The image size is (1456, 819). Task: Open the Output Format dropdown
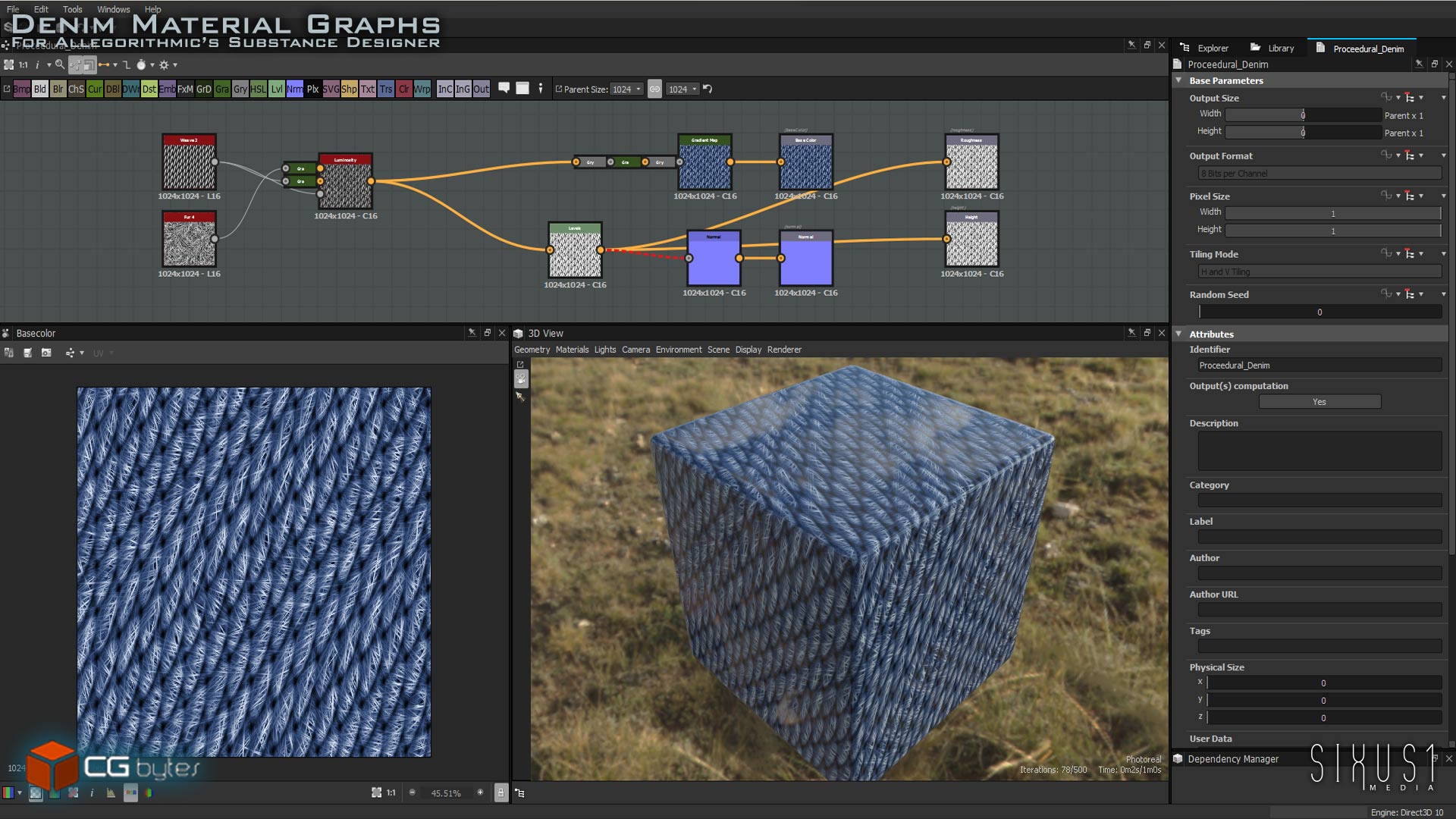click(1319, 174)
